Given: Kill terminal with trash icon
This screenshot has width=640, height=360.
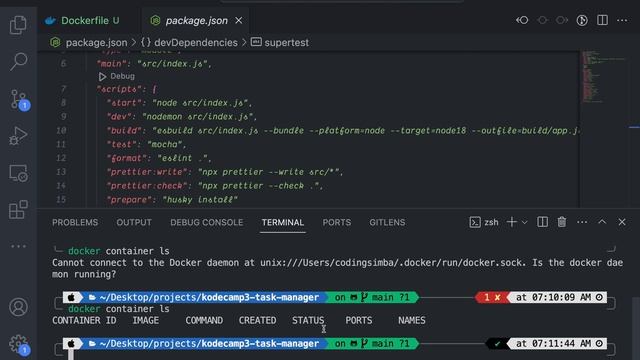Looking at the screenshot, I should pos(562,222).
